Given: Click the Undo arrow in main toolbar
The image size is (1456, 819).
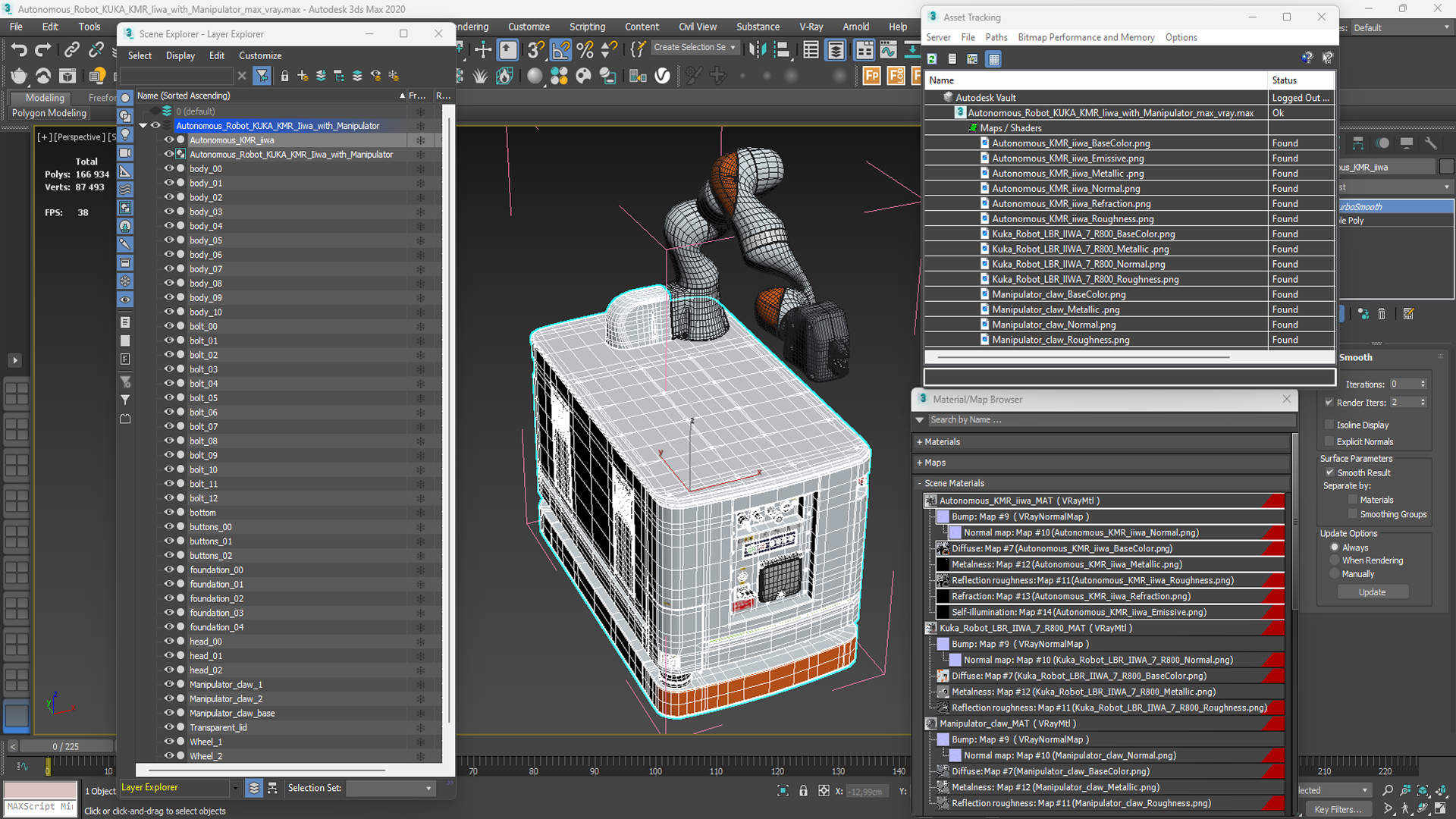Looking at the screenshot, I should point(19,50).
